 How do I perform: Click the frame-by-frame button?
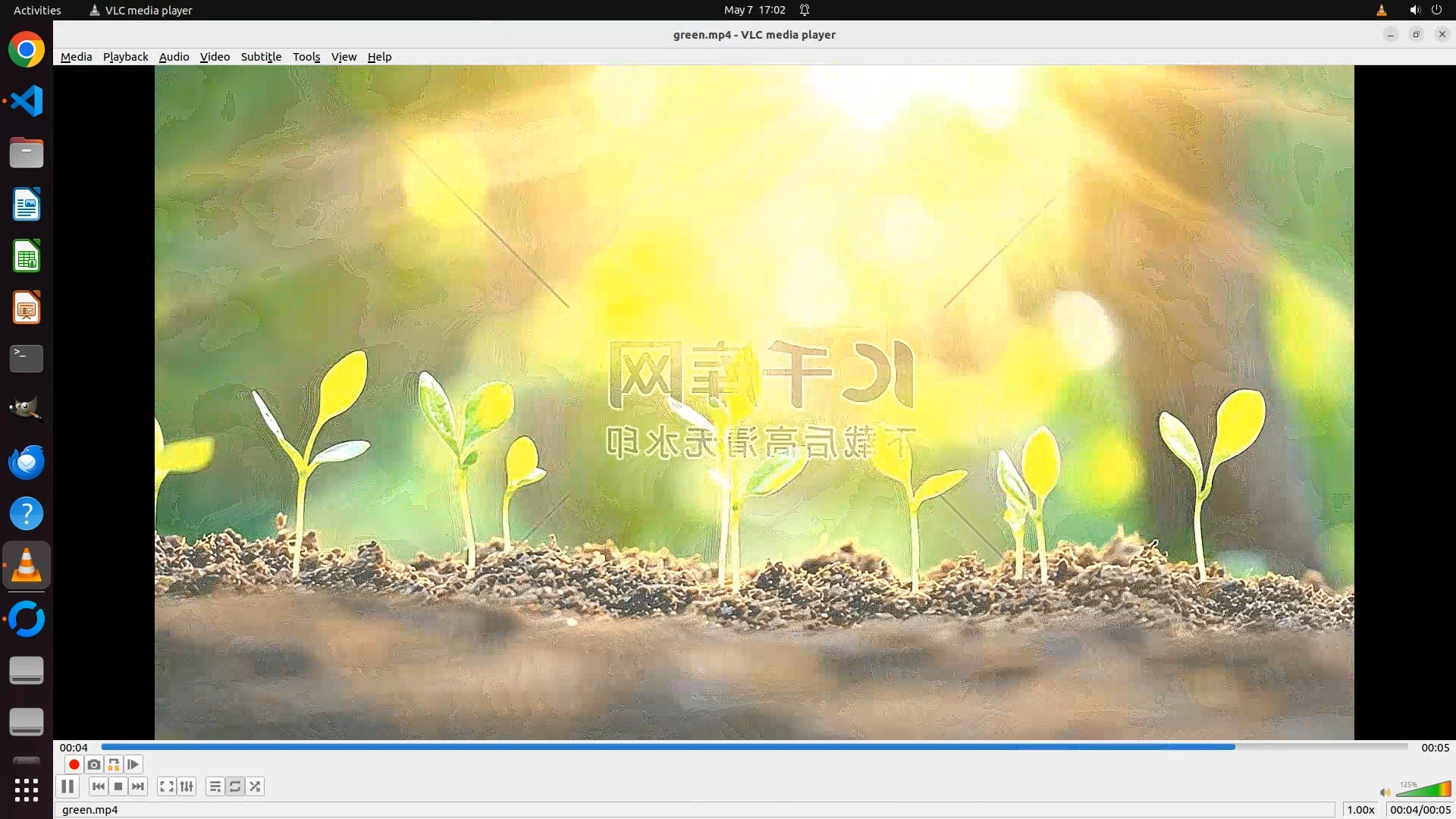click(x=133, y=764)
